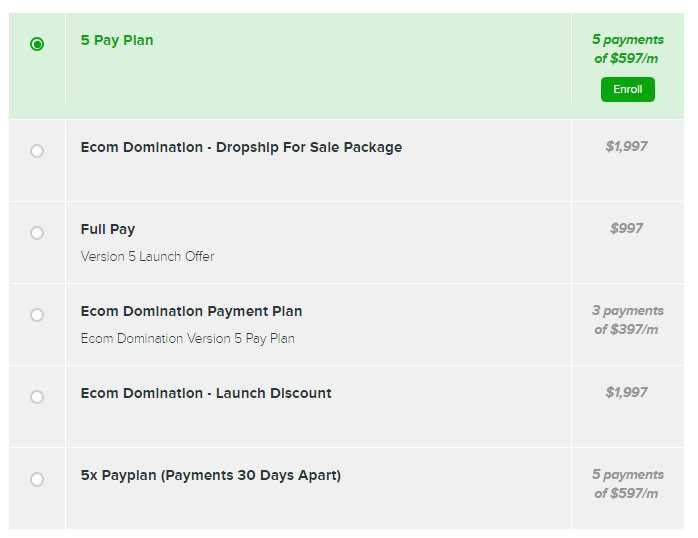The height and width of the screenshot is (538, 698).
Task: Click "5x Payplan (Payments 30 Days Apart)" title
Action: click(x=211, y=475)
